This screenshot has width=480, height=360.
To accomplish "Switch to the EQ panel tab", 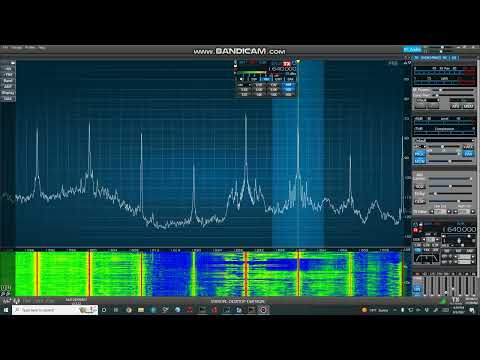I will (x=454, y=58).
